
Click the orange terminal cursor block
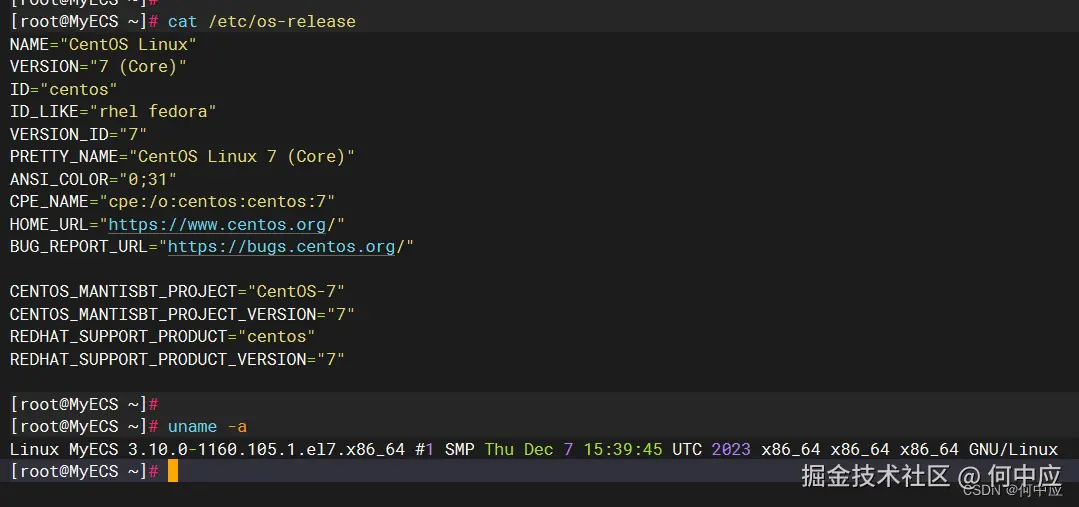click(173, 471)
